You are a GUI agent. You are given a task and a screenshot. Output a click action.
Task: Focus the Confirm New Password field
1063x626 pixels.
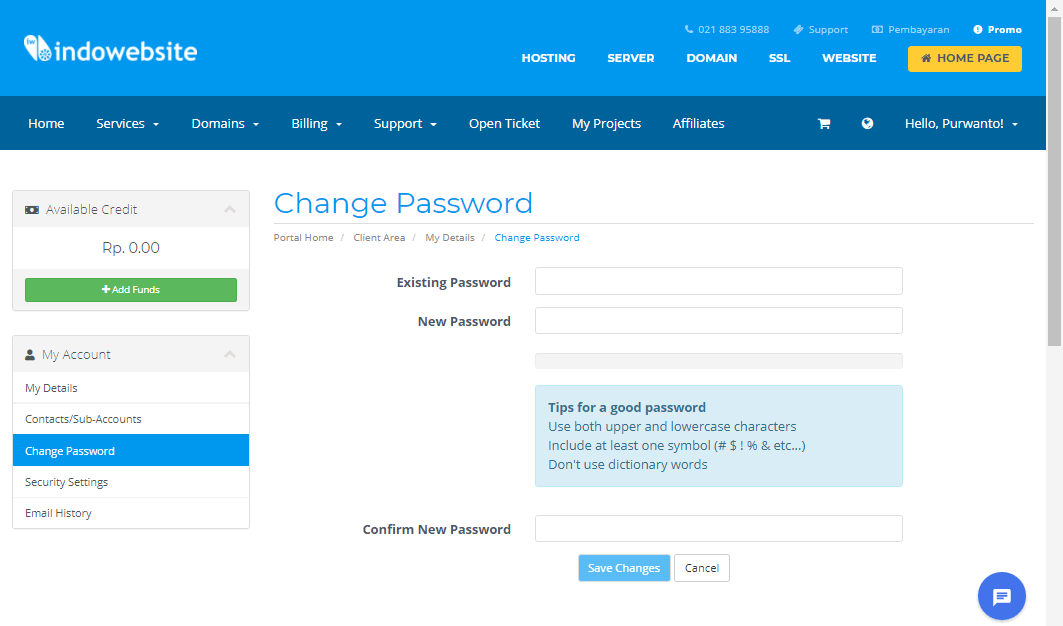[x=718, y=528]
